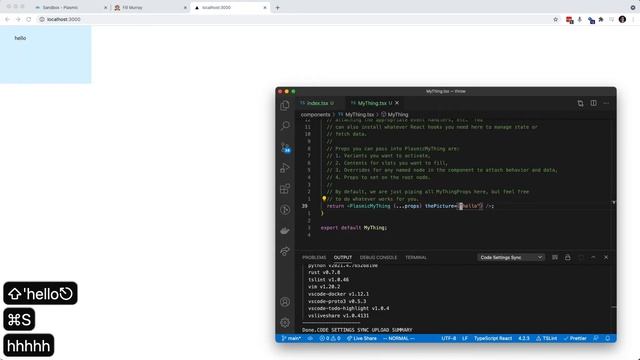Viewport: 640px width, 360px height.
Task: Click the MyThing.tsx breadcrumb segment
Action: coord(356,115)
